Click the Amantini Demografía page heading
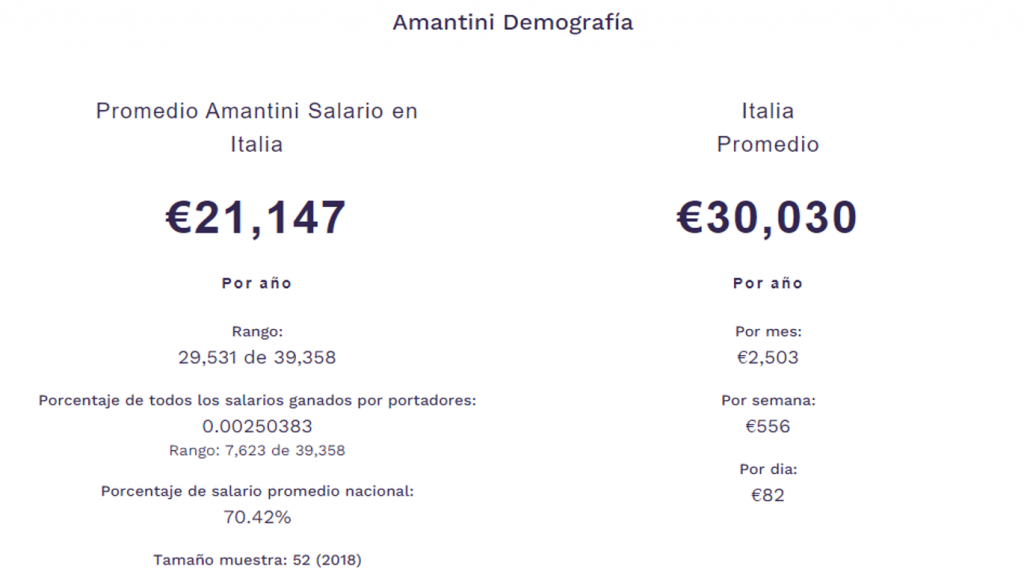 (x=512, y=22)
